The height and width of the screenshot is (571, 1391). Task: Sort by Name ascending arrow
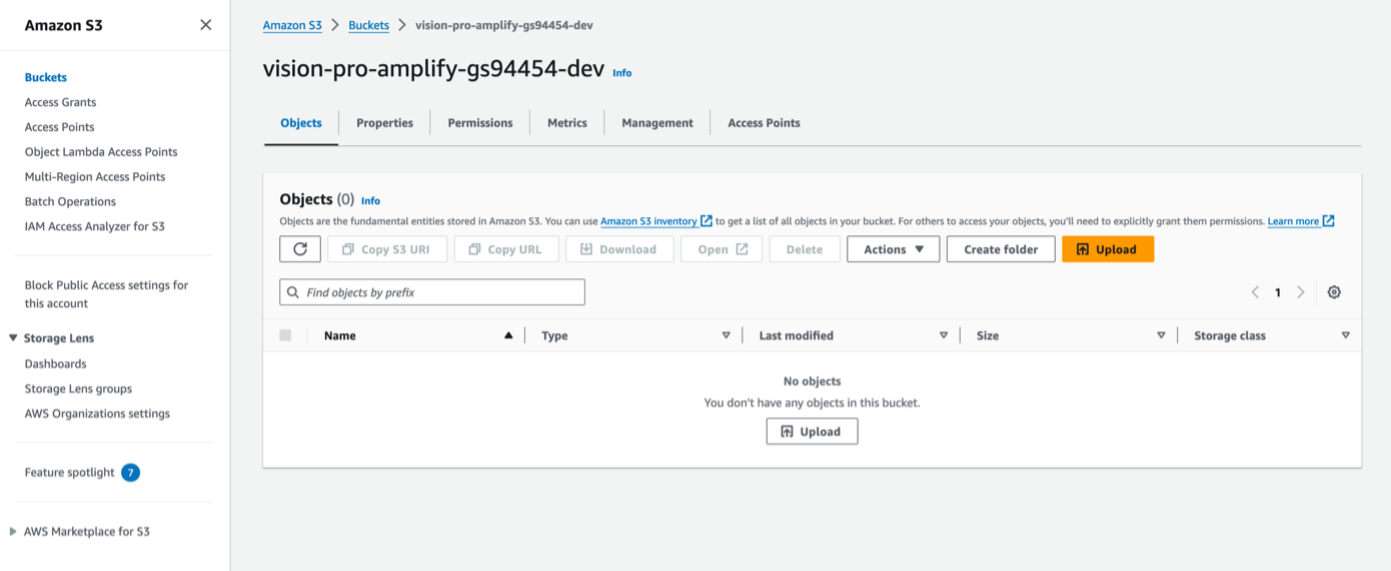[509, 336]
